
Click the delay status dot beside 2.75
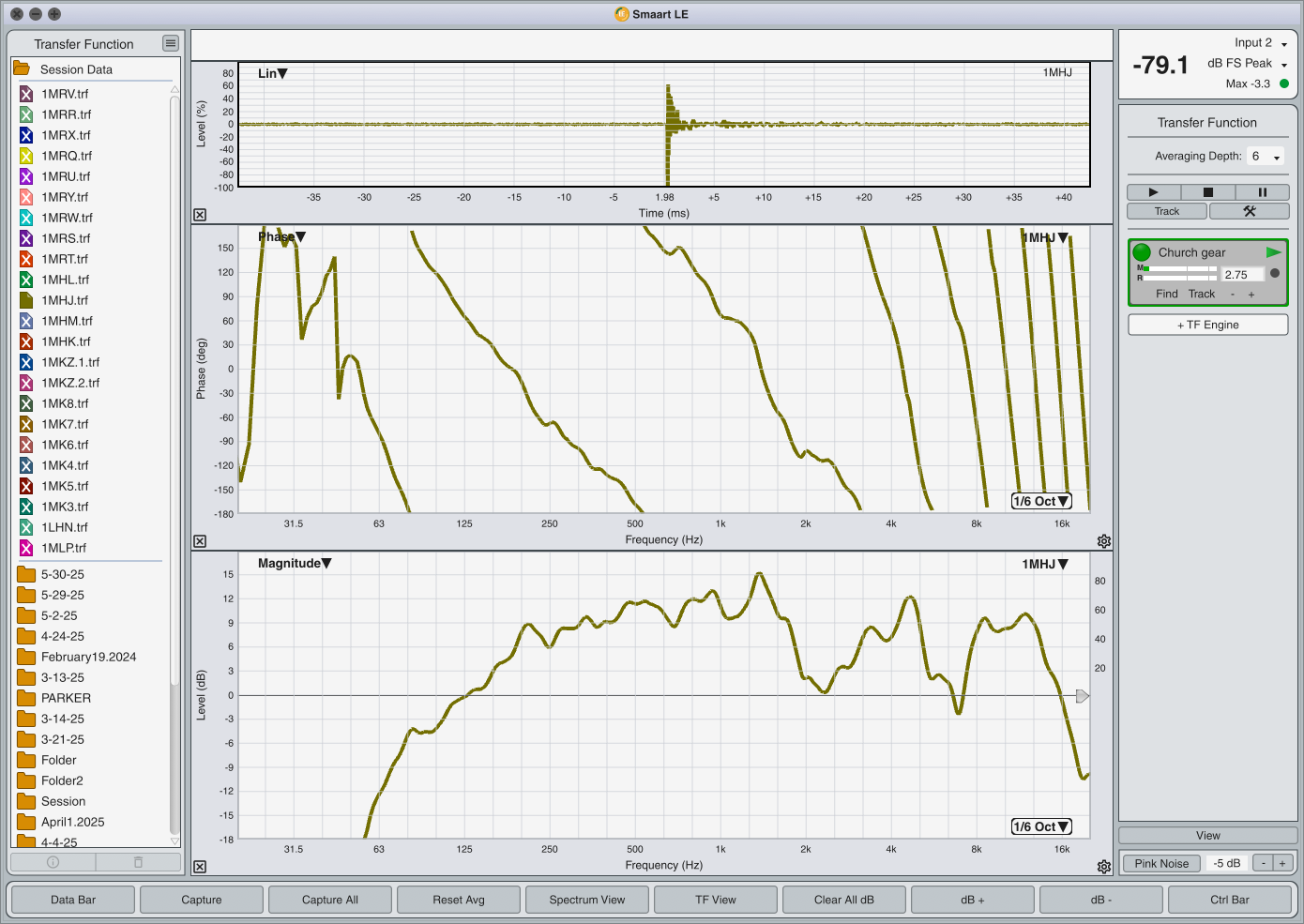[1275, 273]
